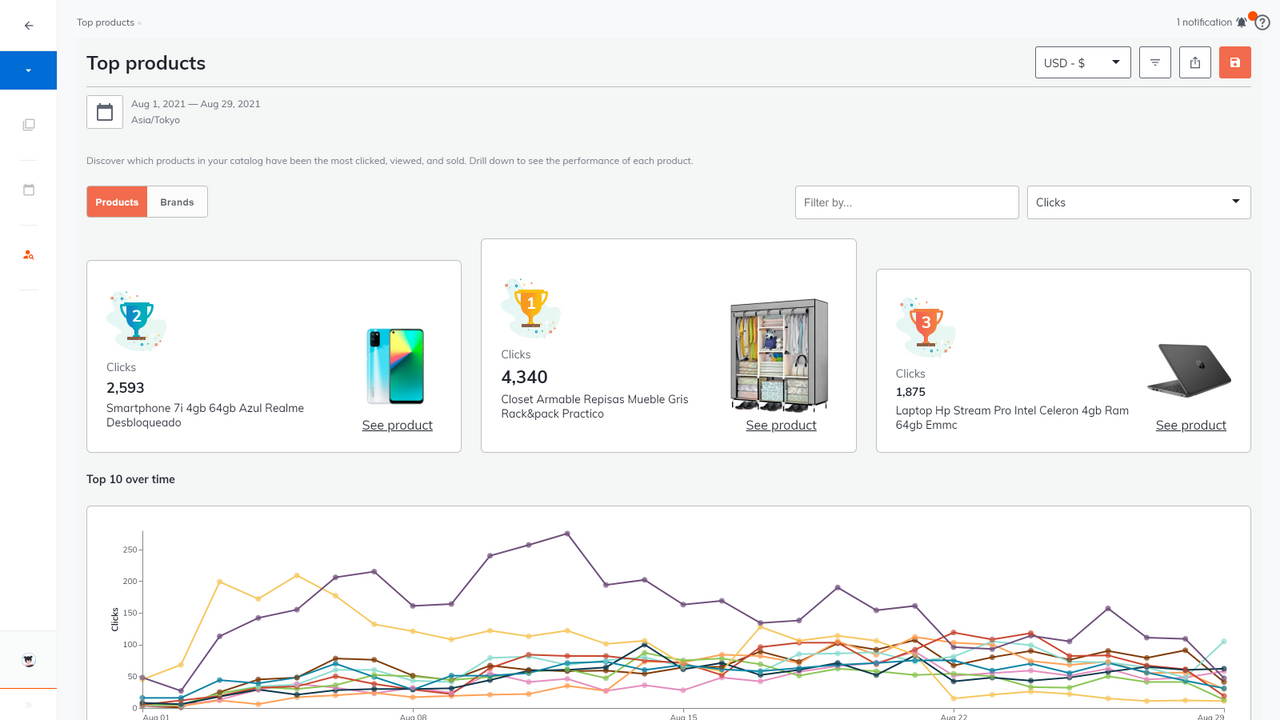Viewport: 1280px width, 720px height.
Task: Click the orange save report icon
Action: [1234, 62]
